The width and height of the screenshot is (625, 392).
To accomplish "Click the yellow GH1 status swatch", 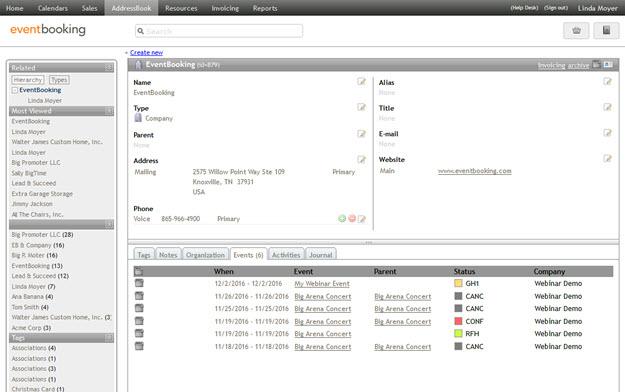I will 458,283.
